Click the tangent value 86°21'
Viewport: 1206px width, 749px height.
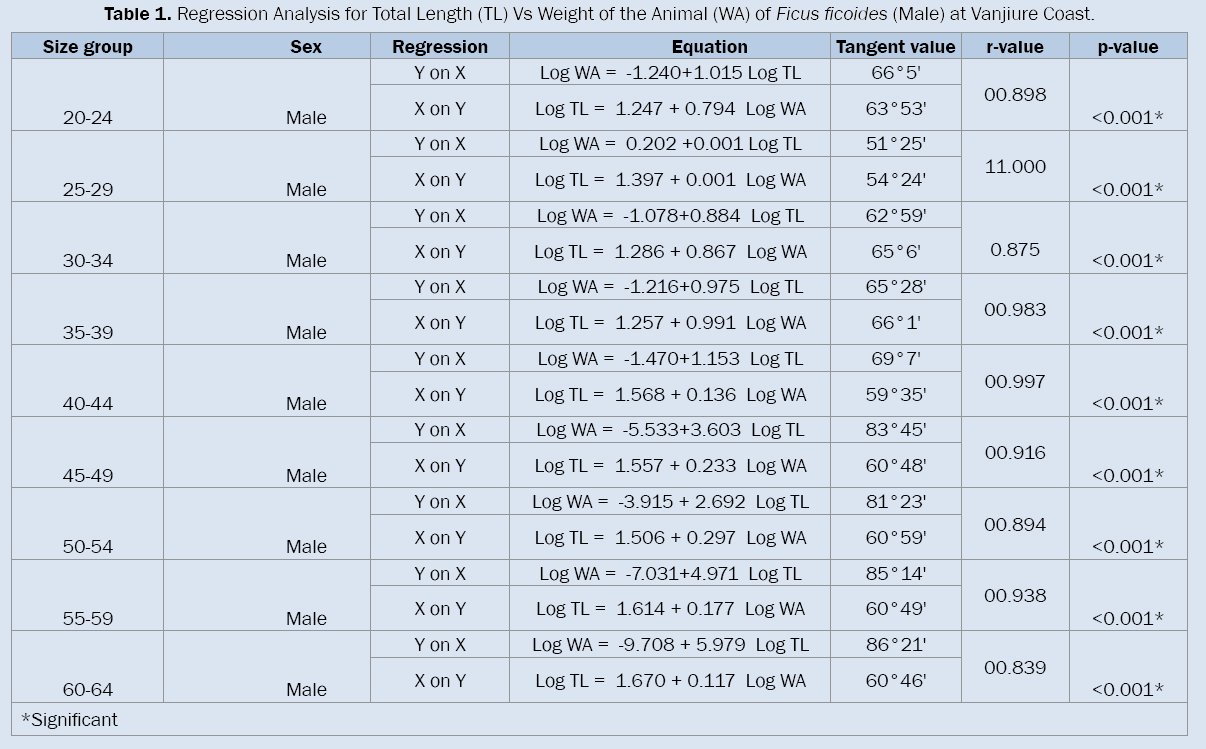(x=895, y=645)
